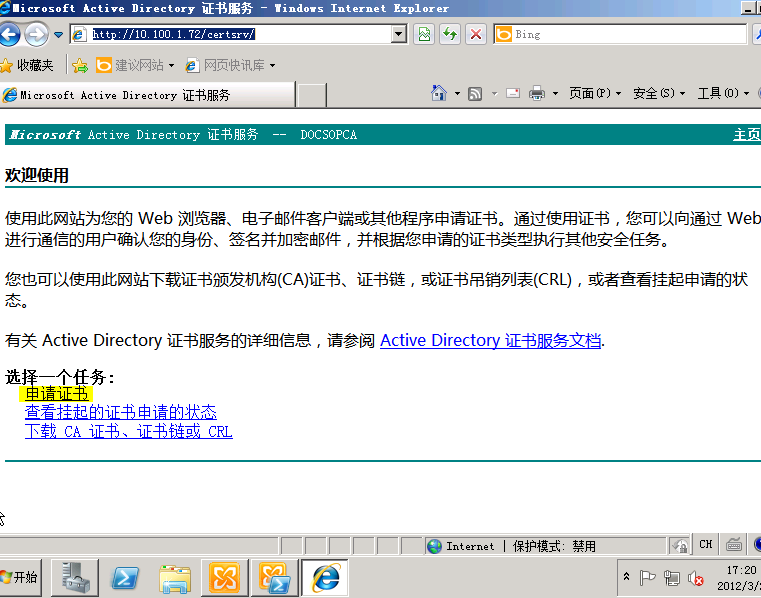Go to Home page icon
This screenshot has width=761, height=598.
[439, 93]
